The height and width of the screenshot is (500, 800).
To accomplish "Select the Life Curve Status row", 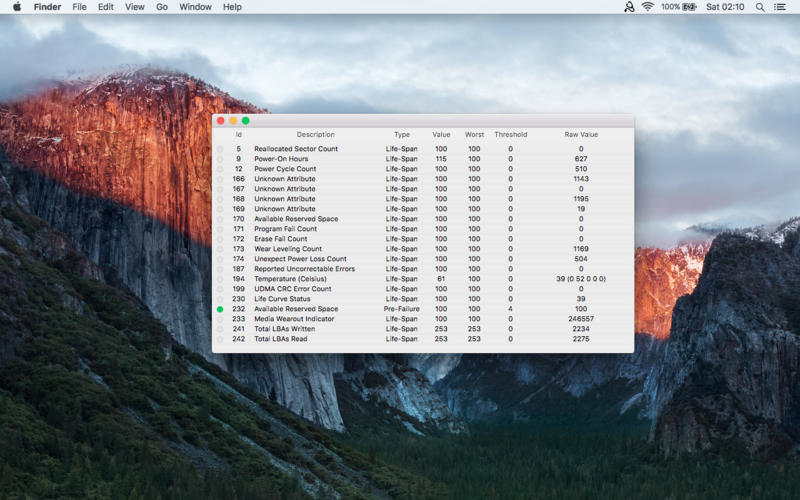I will coord(423,299).
